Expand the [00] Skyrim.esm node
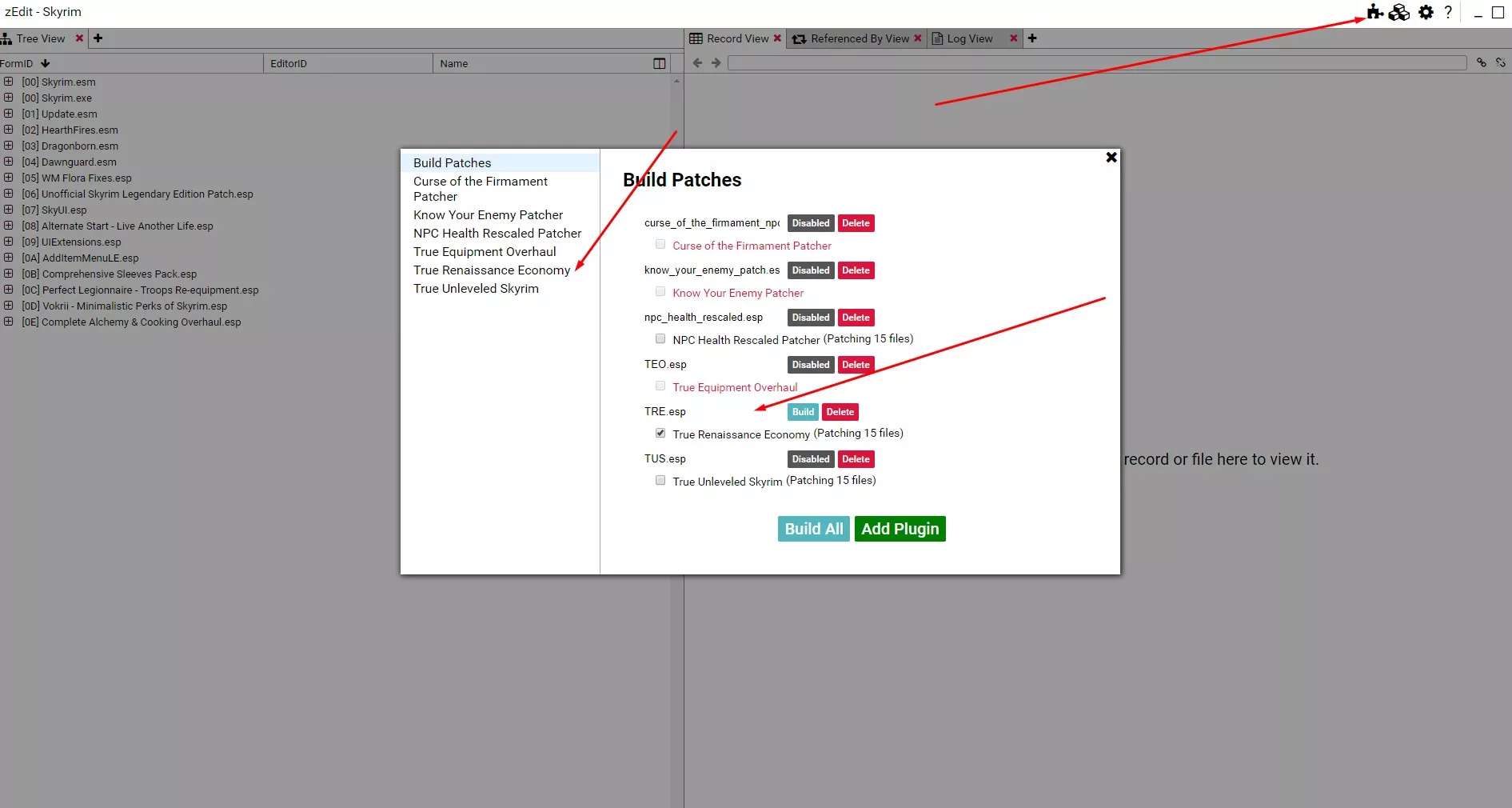Image resolution: width=1512 pixels, height=808 pixels. coord(8,82)
